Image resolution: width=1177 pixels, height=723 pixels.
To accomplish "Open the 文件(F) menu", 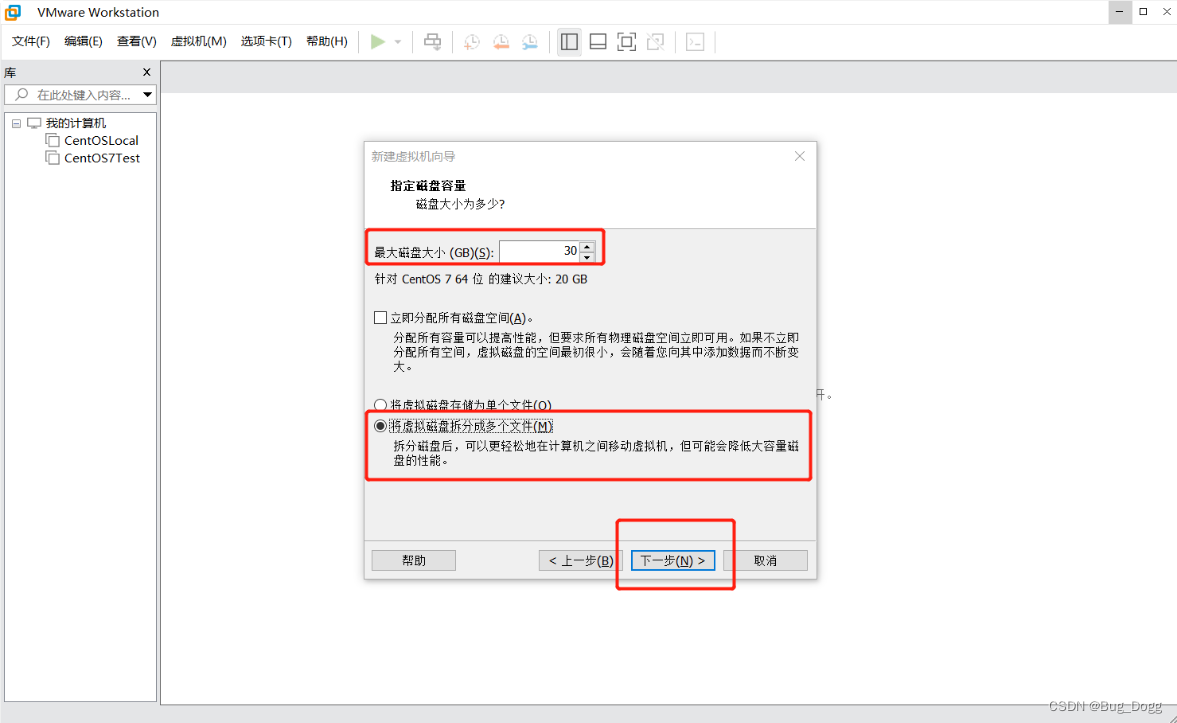I will (31, 41).
